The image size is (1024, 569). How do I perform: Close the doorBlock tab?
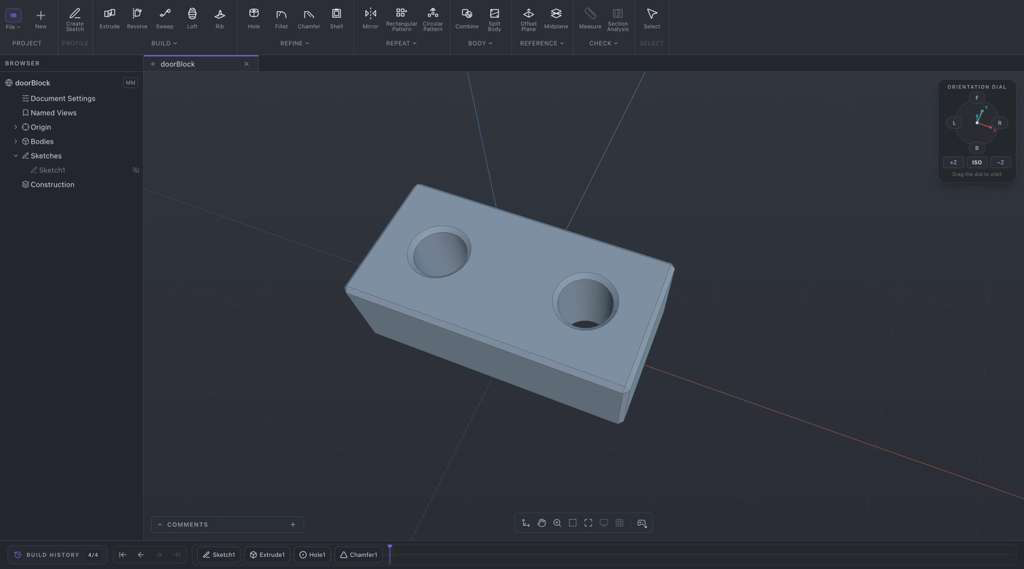click(246, 65)
